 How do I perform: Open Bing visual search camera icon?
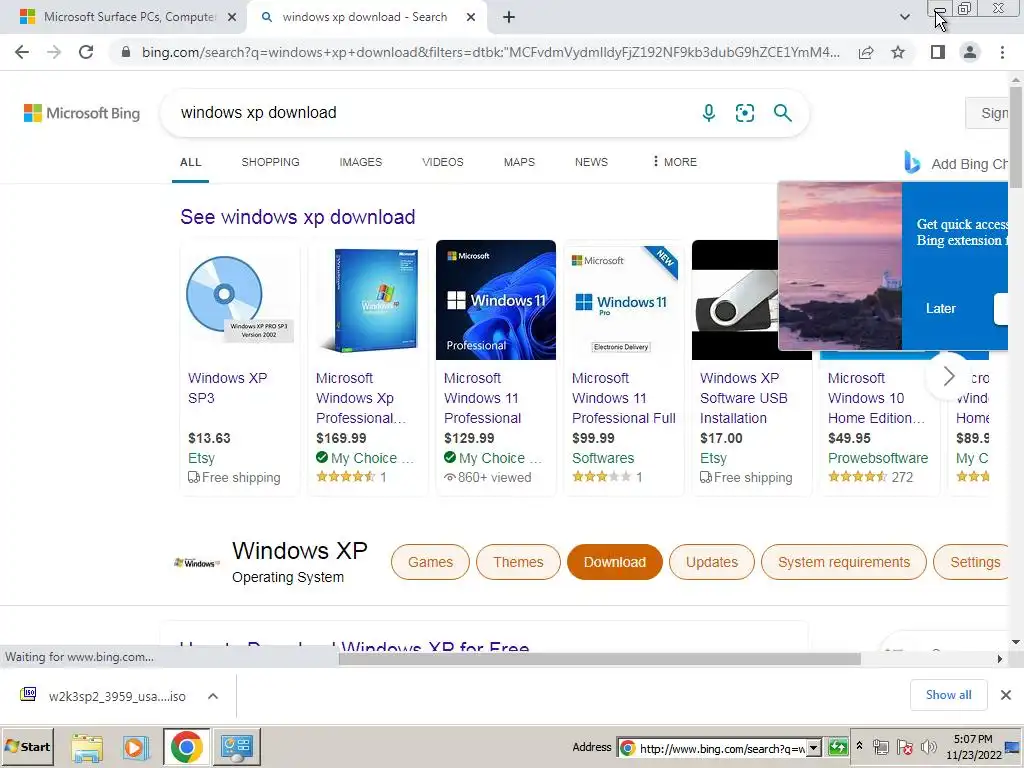(744, 113)
